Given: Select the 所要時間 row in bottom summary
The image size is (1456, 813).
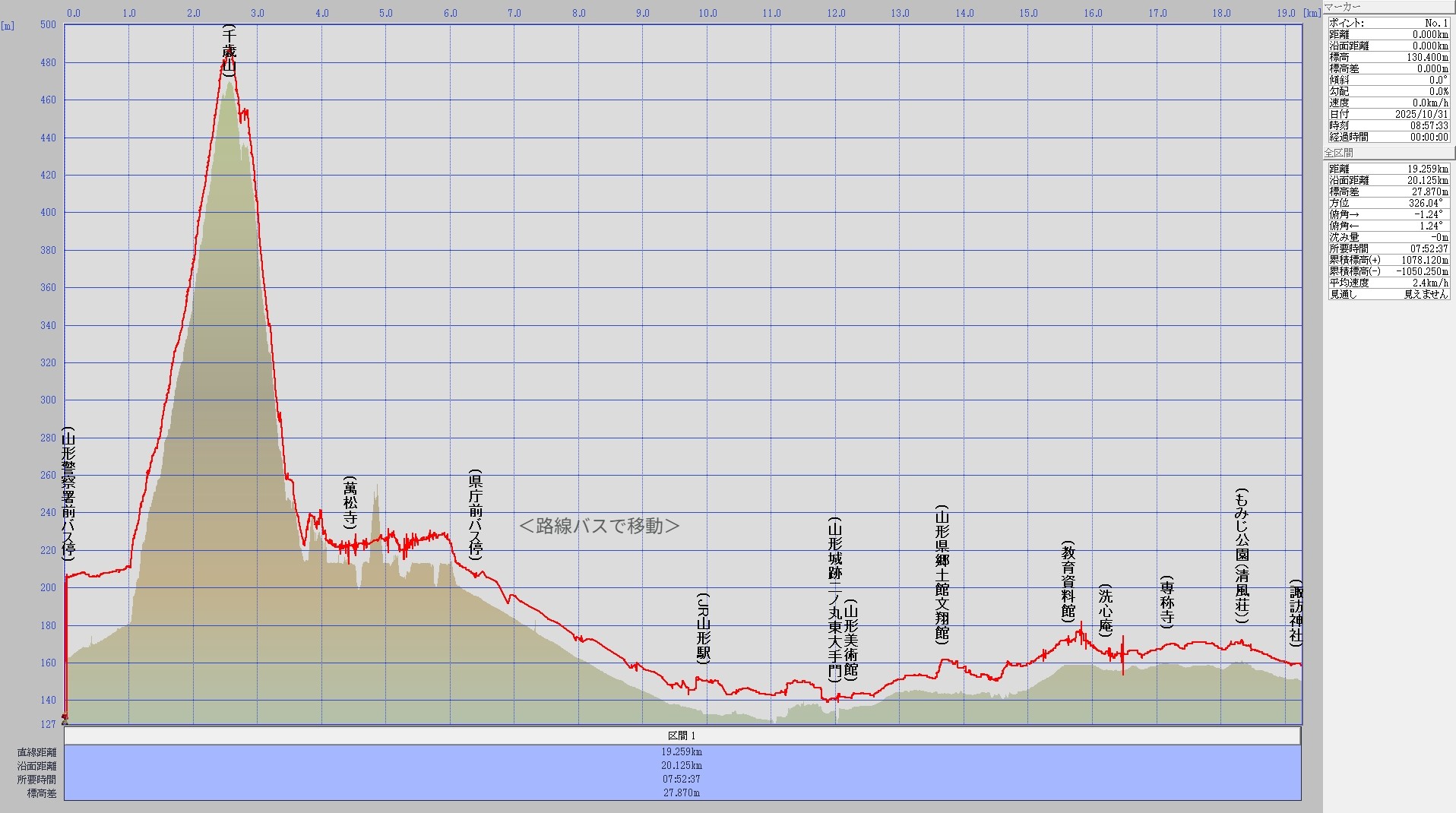Looking at the screenshot, I should pos(682,779).
